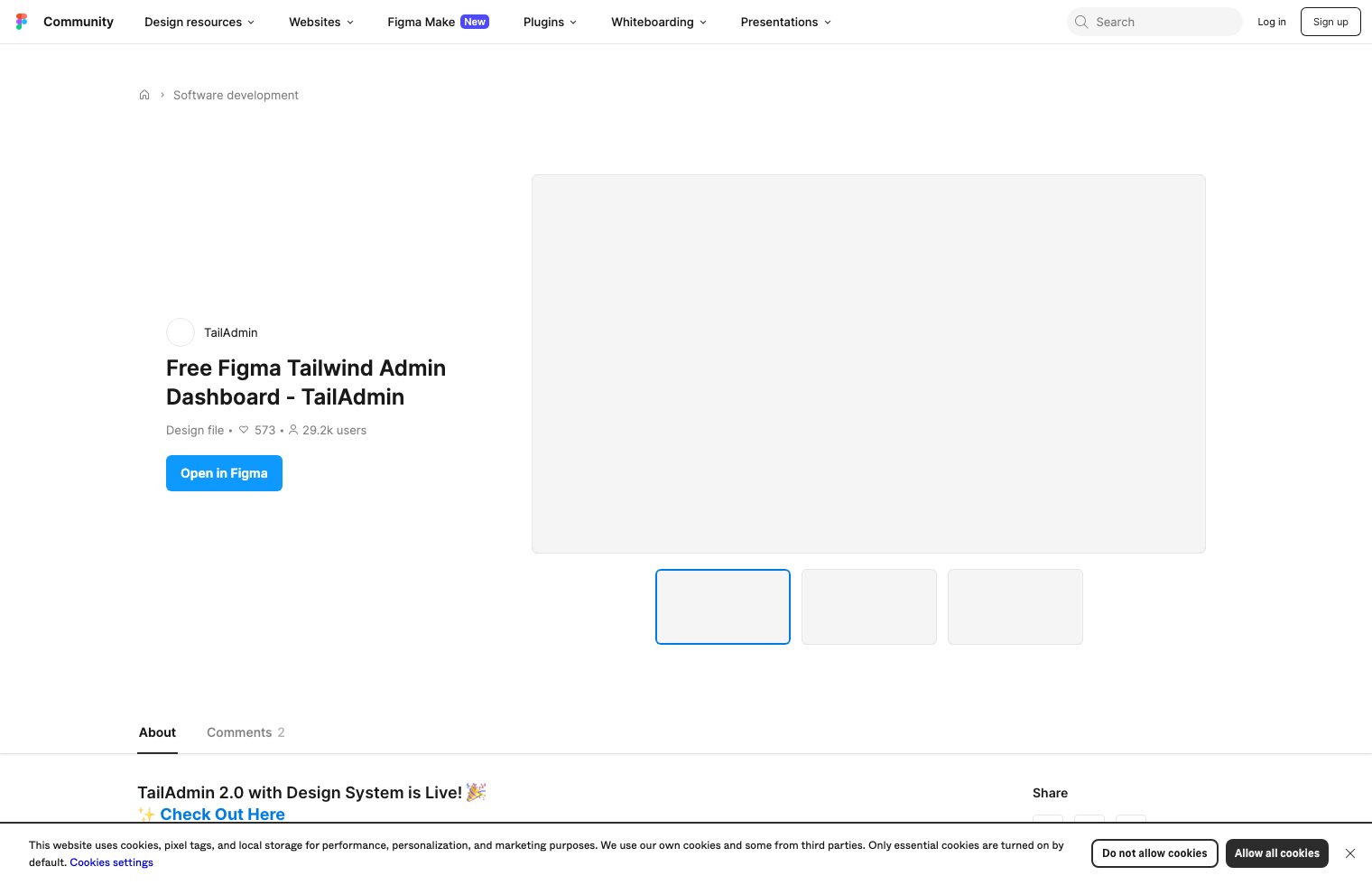Select the About tab
Screen dimensions: 1372x885
click(x=157, y=732)
